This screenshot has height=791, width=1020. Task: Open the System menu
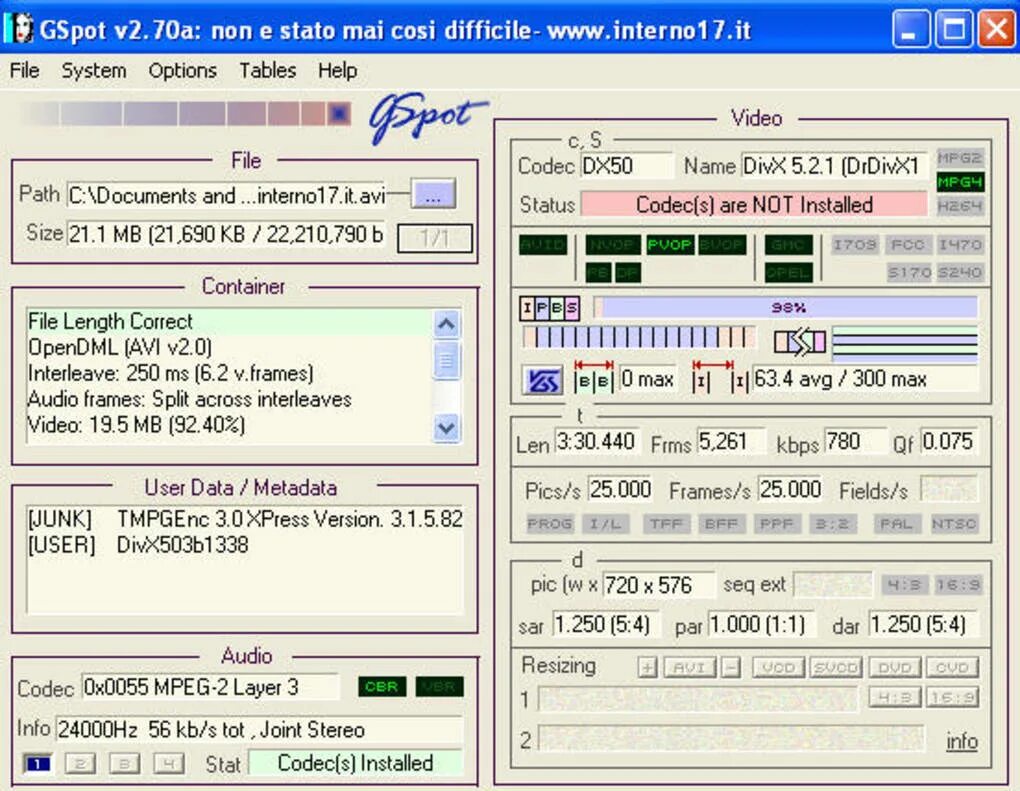94,70
